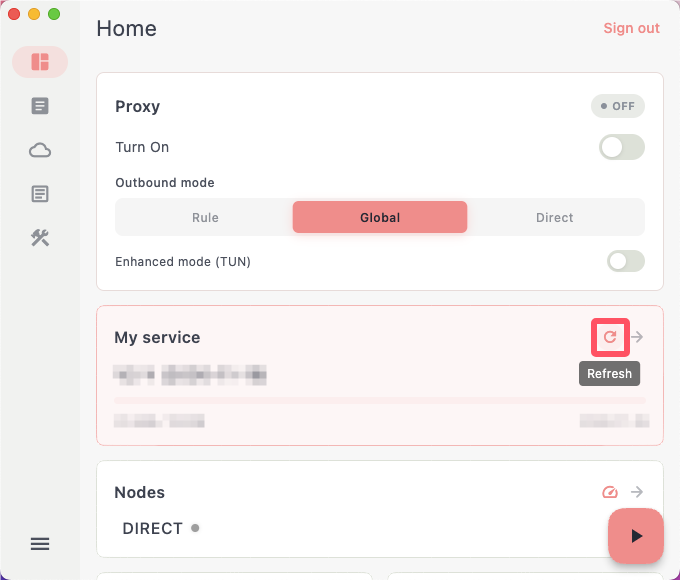Image resolution: width=680 pixels, height=580 pixels.
Task: Refresh My service subscription
Action: pyautogui.click(x=610, y=337)
